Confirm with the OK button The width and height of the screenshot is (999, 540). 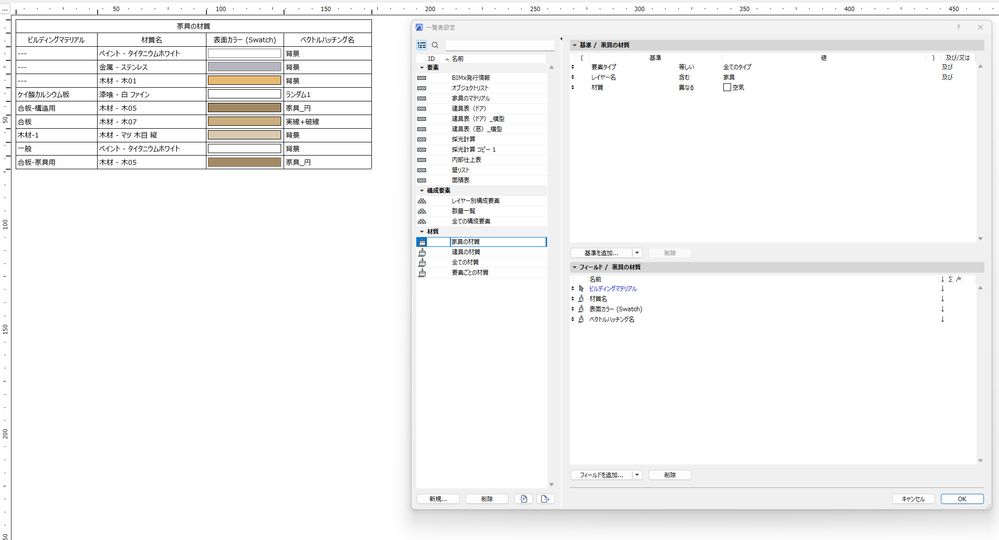tap(962, 499)
